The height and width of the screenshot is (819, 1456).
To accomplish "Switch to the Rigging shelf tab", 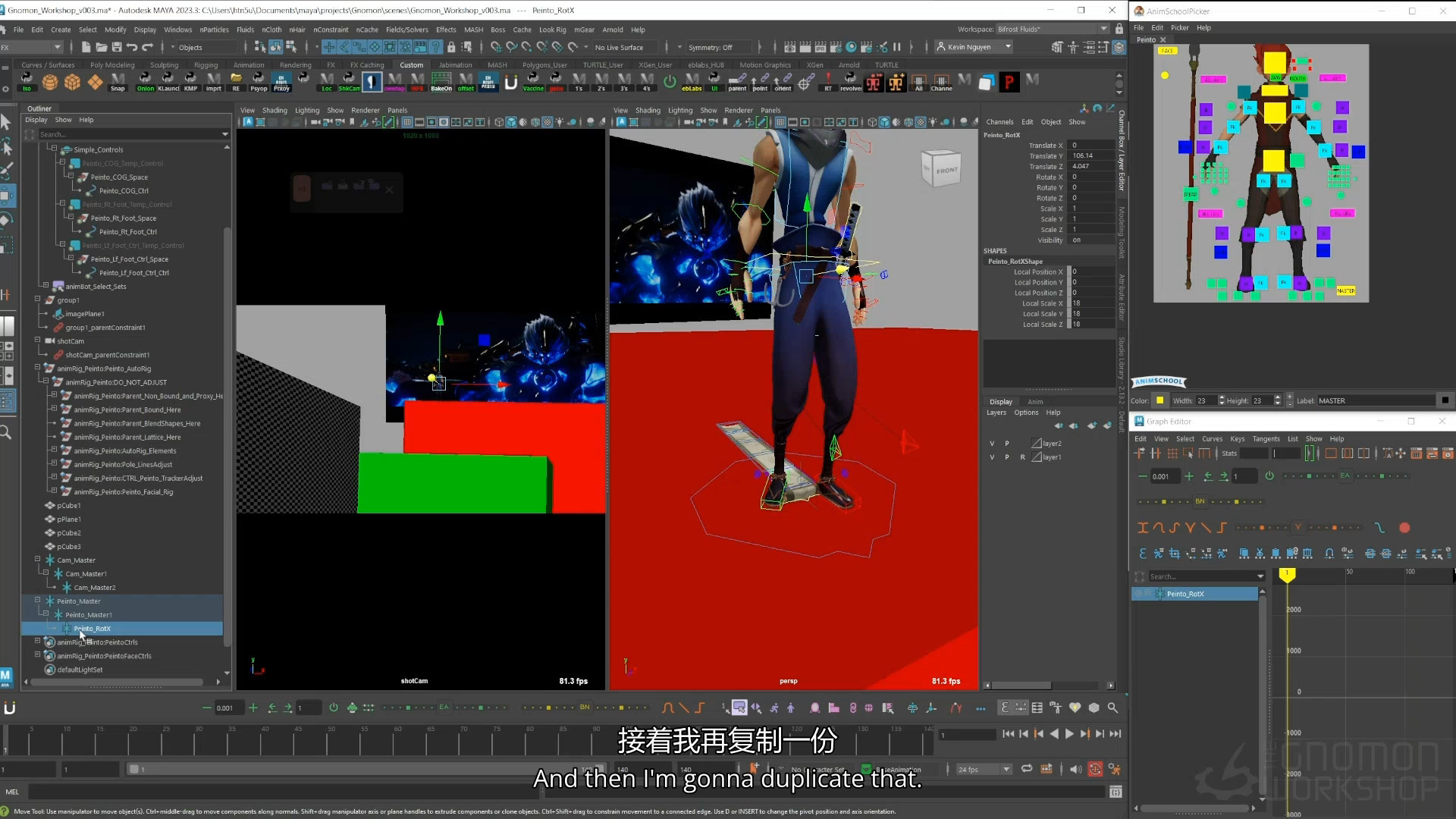I will click(206, 65).
